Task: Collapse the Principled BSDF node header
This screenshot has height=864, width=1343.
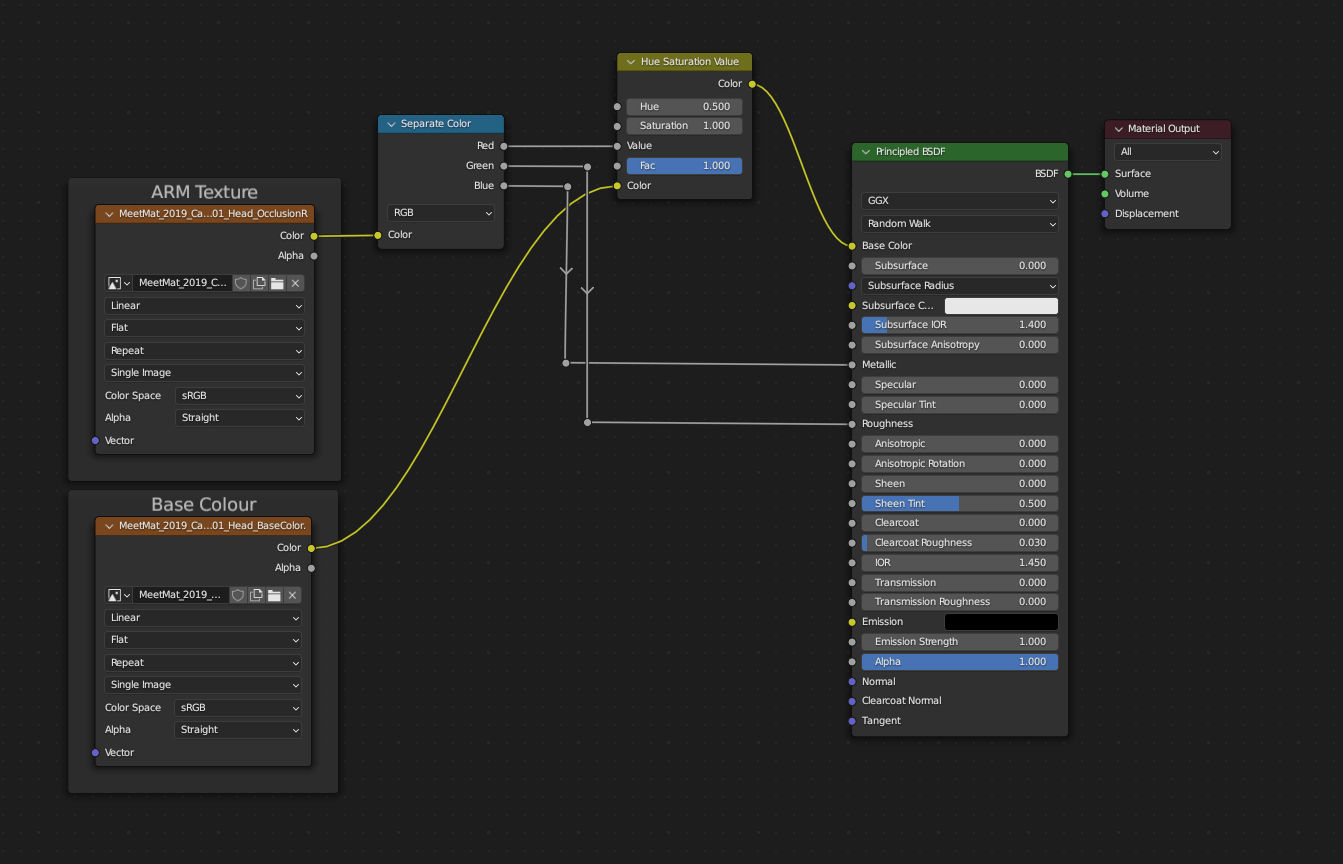Action: pos(864,151)
